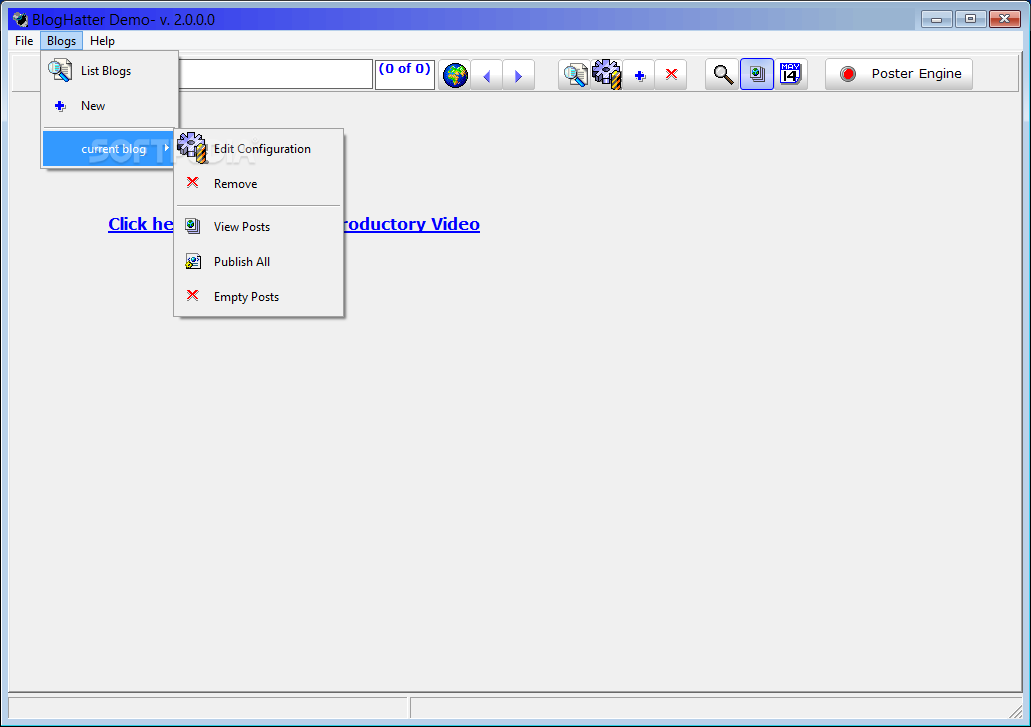The width and height of the screenshot is (1031, 727).
Task: Click the globe browser icon in toolbar
Action: (455, 74)
